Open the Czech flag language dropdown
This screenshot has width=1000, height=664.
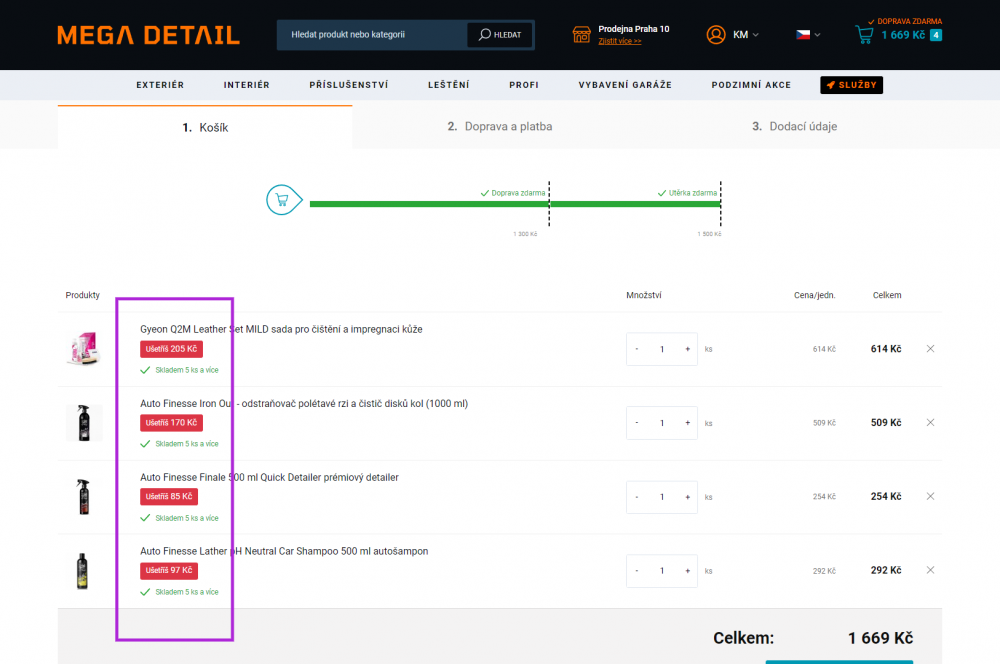click(x=807, y=34)
